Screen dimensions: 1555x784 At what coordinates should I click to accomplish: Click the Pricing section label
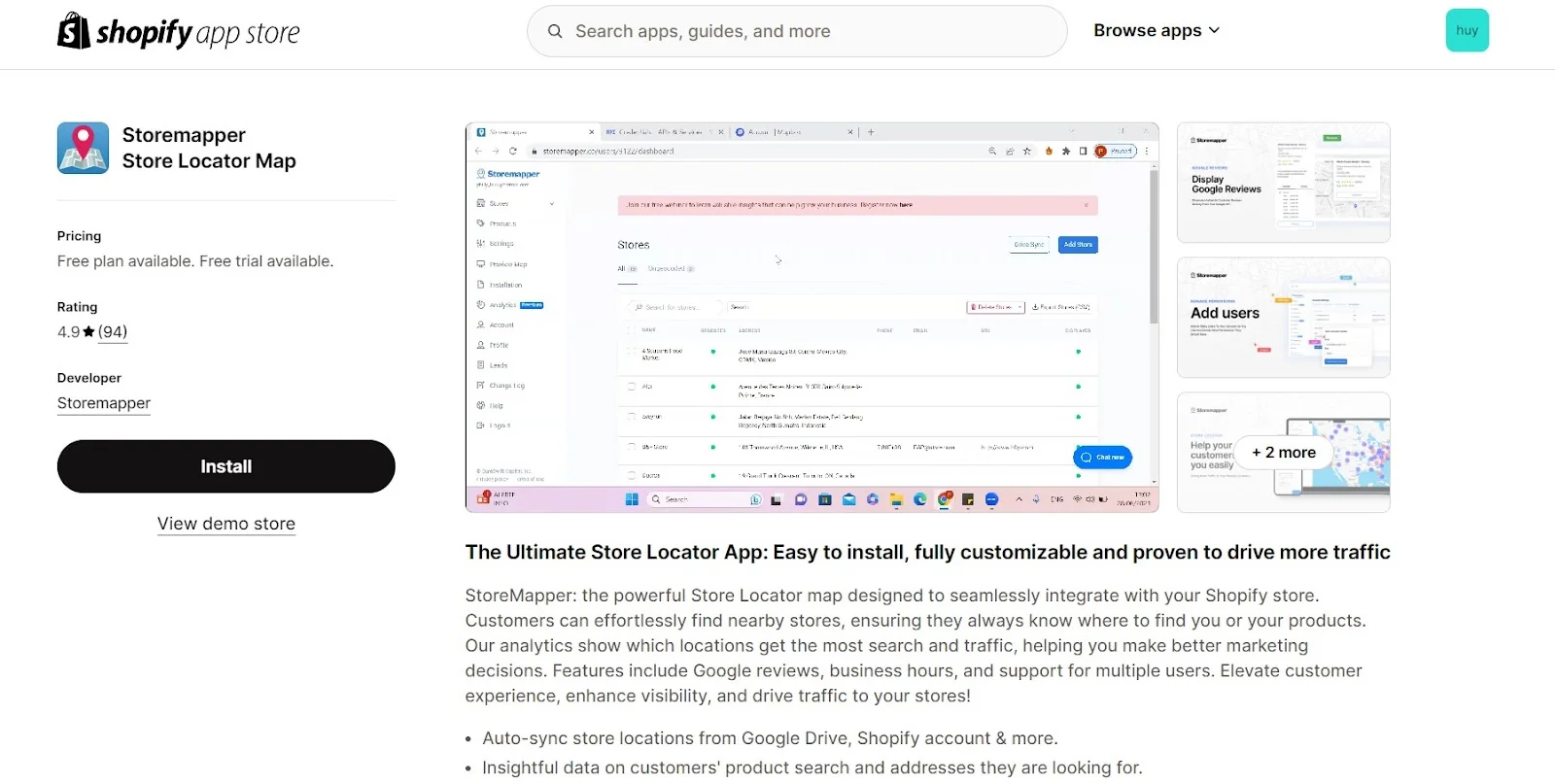[x=79, y=236]
